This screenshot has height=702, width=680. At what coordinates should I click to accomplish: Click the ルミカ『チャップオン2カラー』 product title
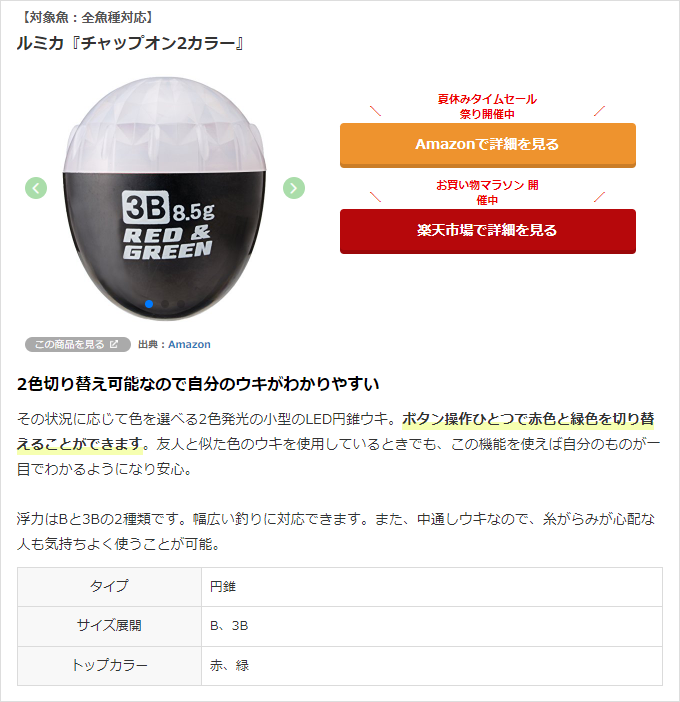click(x=131, y=43)
